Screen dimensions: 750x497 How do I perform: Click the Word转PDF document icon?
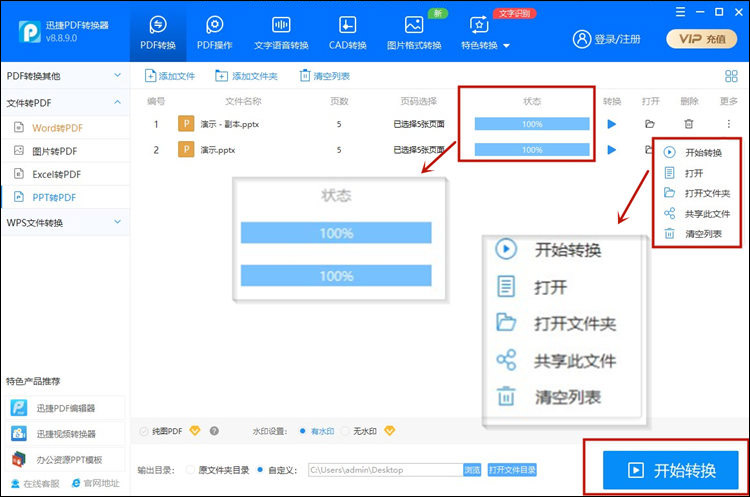(x=19, y=127)
